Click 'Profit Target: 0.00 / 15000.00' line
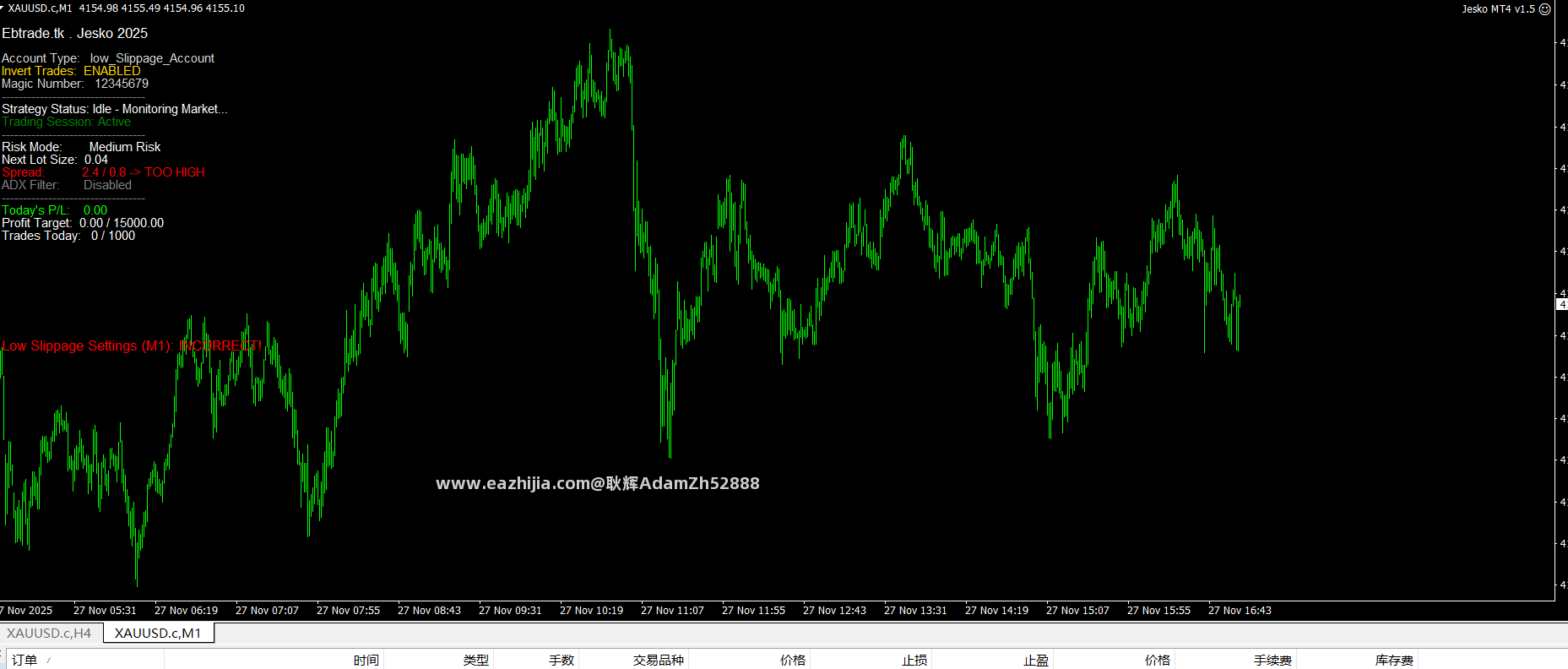This screenshot has height=669, width=1568. (83, 223)
